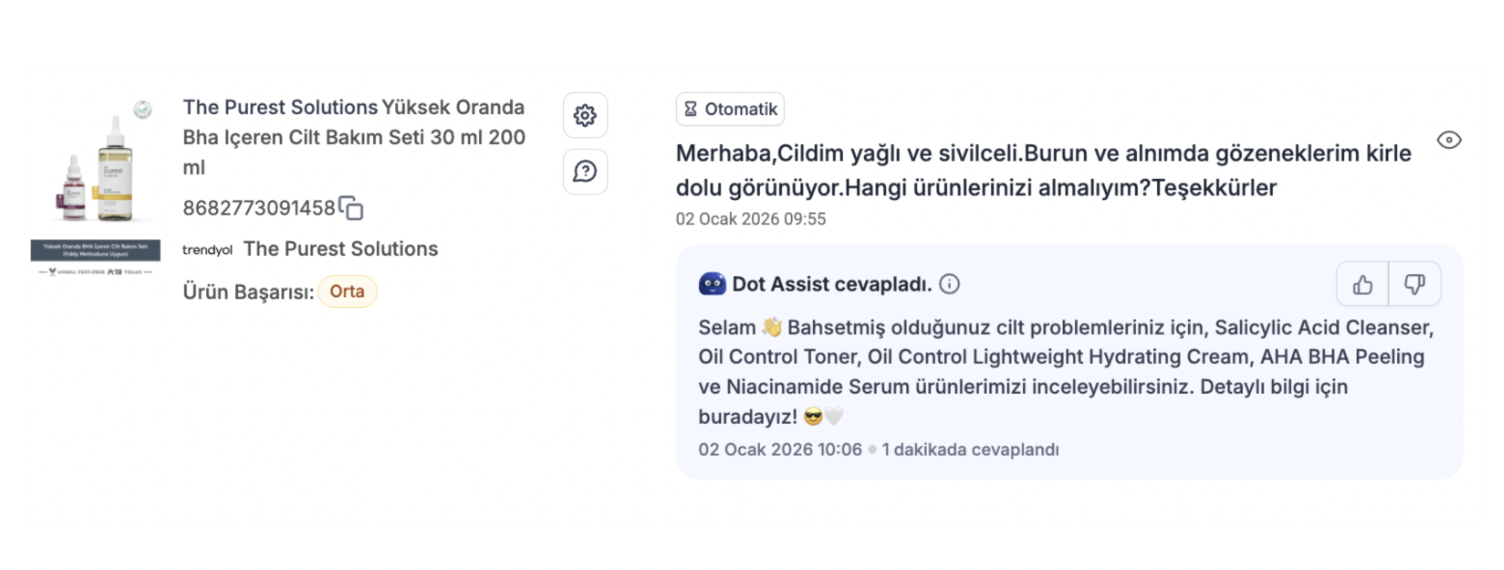Click the Orta success badge
This screenshot has width=1504, height=570.
pos(347,292)
